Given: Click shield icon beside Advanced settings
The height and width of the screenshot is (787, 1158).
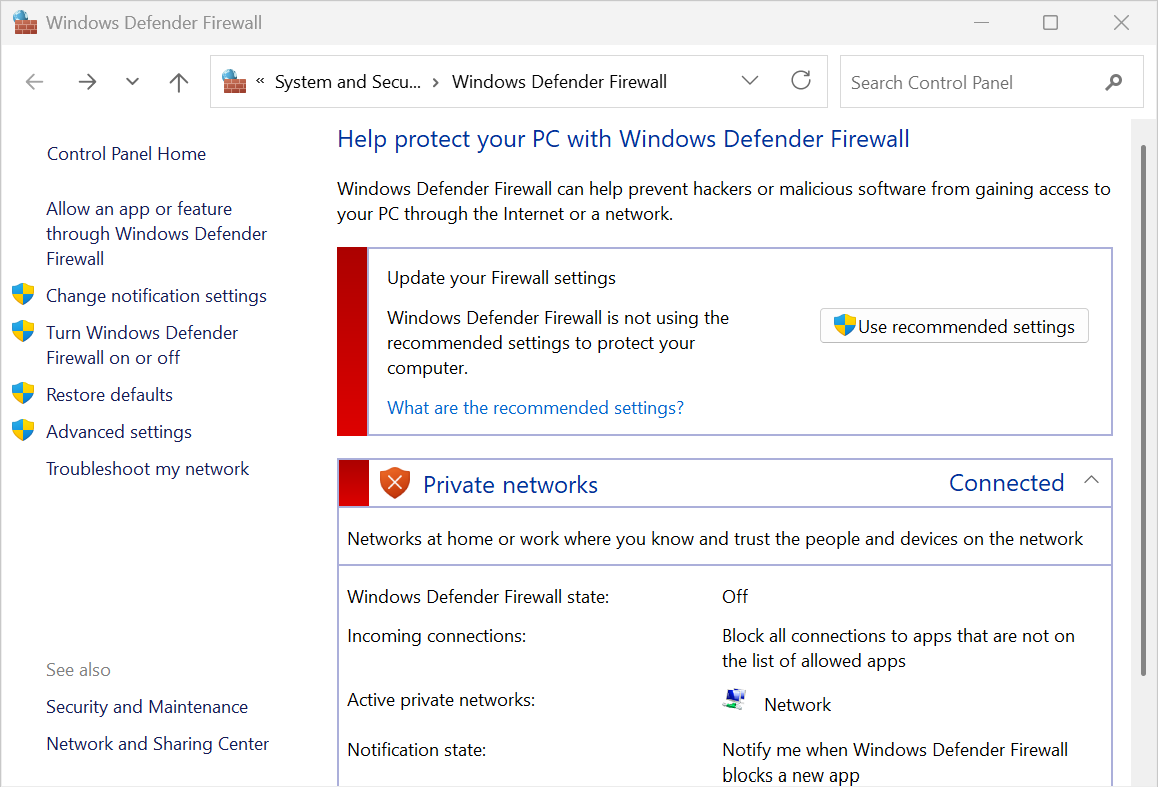Looking at the screenshot, I should 23,430.
